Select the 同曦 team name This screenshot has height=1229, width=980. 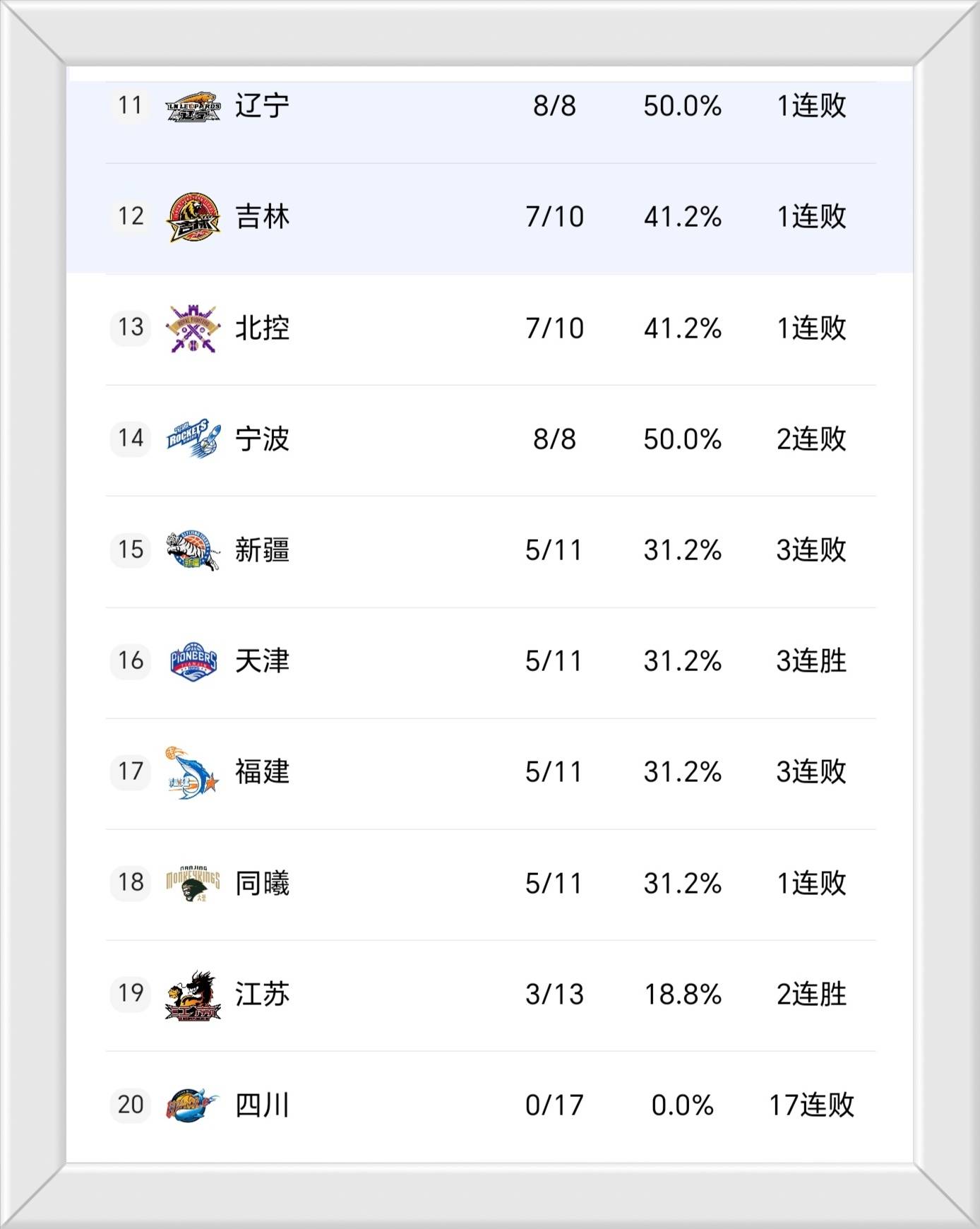[x=262, y=883]
